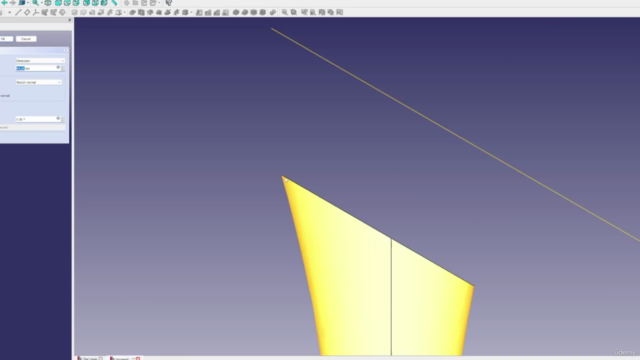640x360 pixels.
Task: Switch to the first document tab
Action: pyautogui.click(x=89, y=358)
